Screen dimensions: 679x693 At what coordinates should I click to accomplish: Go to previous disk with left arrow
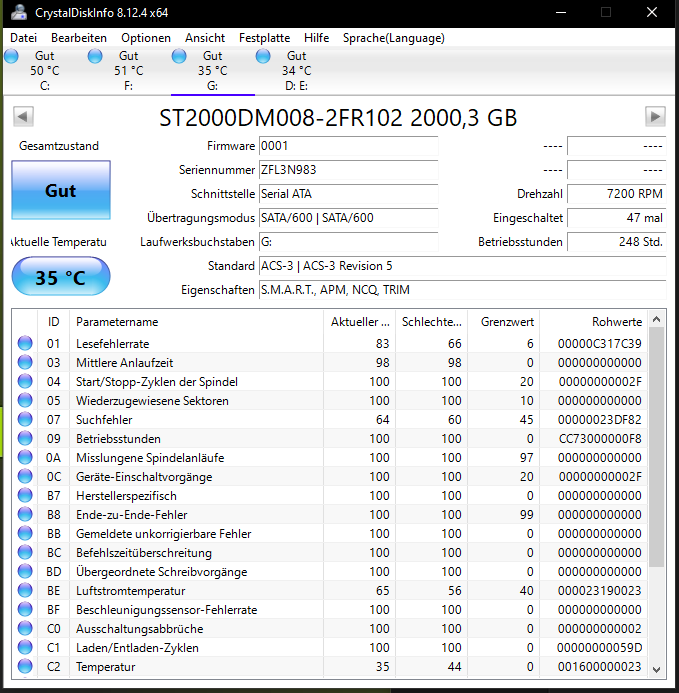[23, 117]
